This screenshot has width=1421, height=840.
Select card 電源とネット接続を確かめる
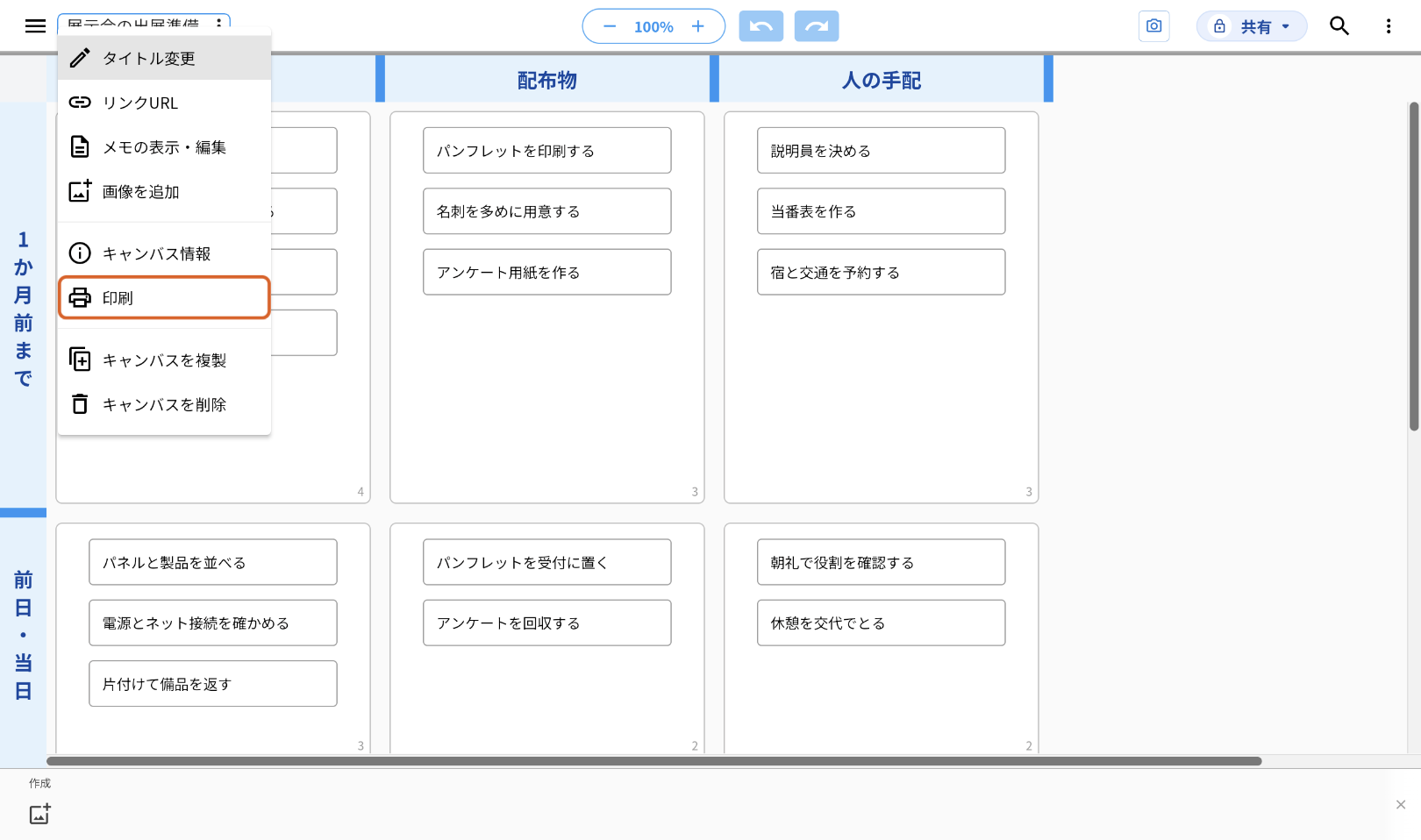(x=213, y=623)
